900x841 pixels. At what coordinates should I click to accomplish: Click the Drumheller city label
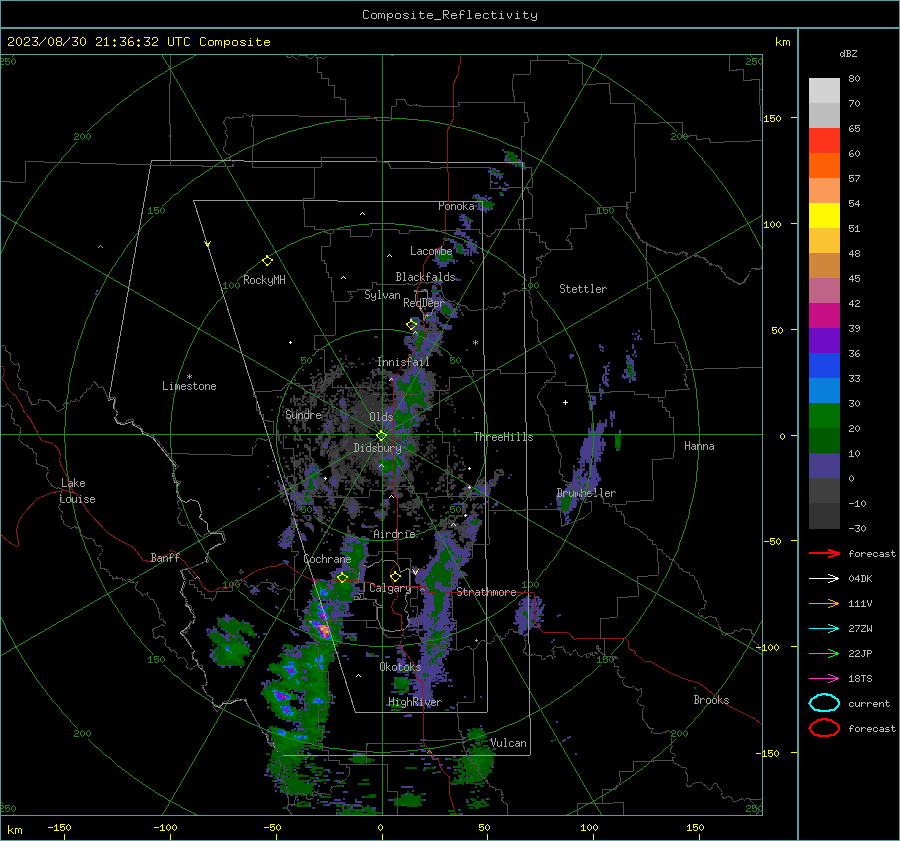click(x=586, y=493)
